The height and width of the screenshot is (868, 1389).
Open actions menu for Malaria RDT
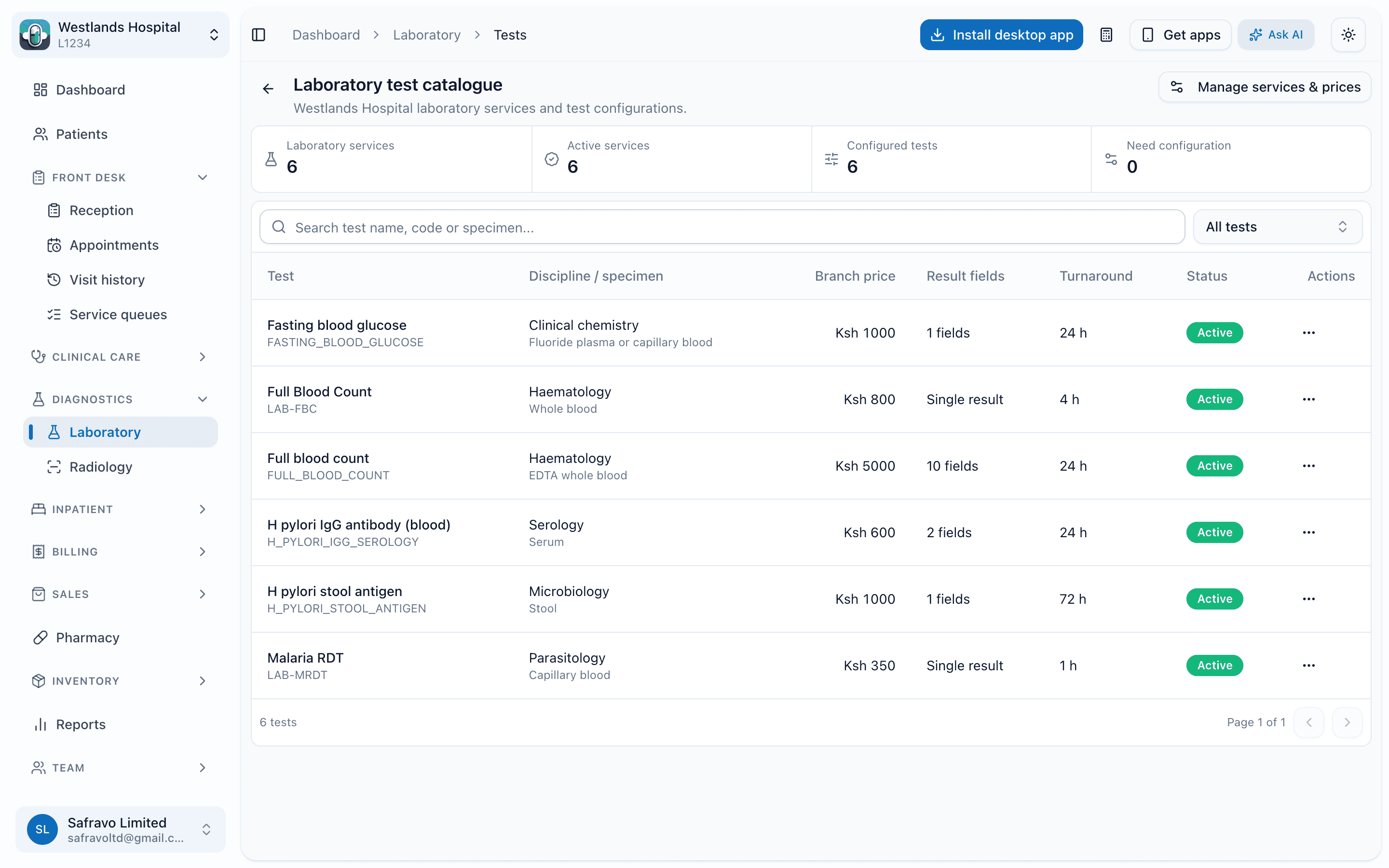click(1308, 666)
